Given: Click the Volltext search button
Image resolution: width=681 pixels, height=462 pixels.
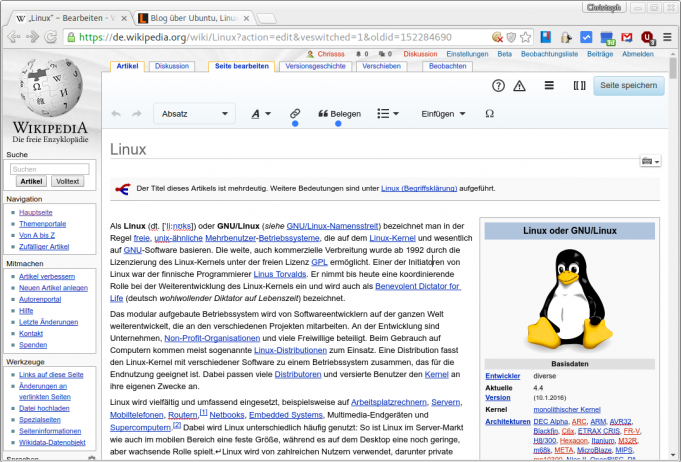Looking at the screenshot, I should click(67, 181).
